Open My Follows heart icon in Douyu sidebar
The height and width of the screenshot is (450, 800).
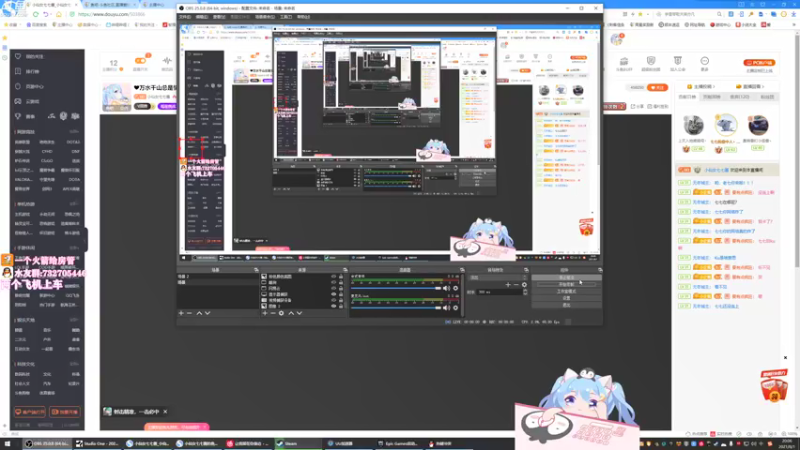click(x=18, y=57)
